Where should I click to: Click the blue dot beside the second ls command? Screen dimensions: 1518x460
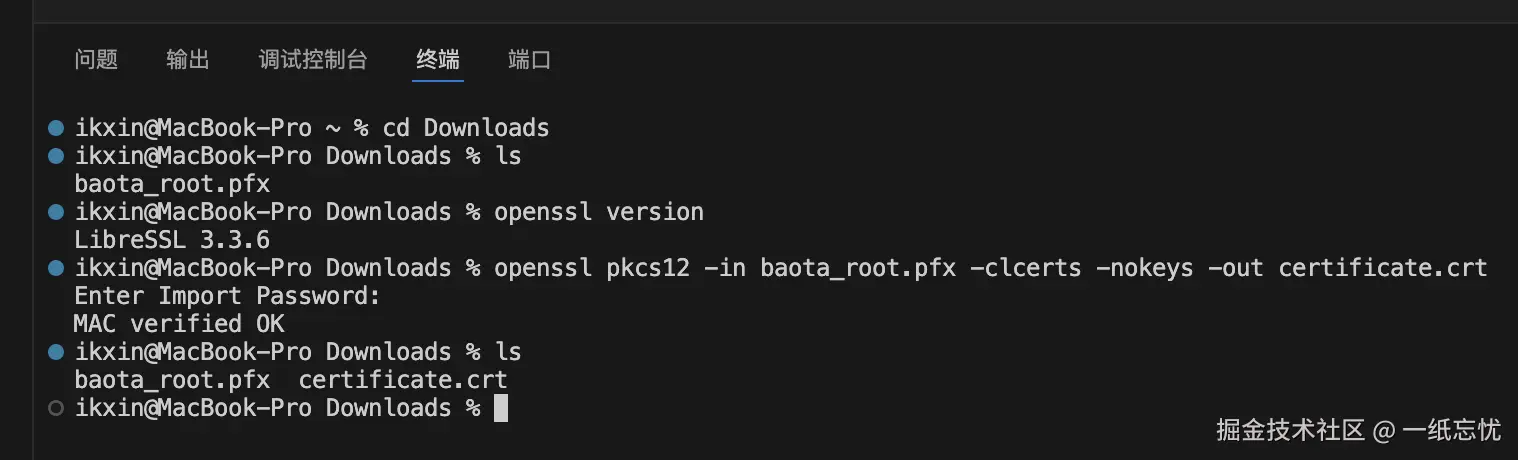point(56,352)
